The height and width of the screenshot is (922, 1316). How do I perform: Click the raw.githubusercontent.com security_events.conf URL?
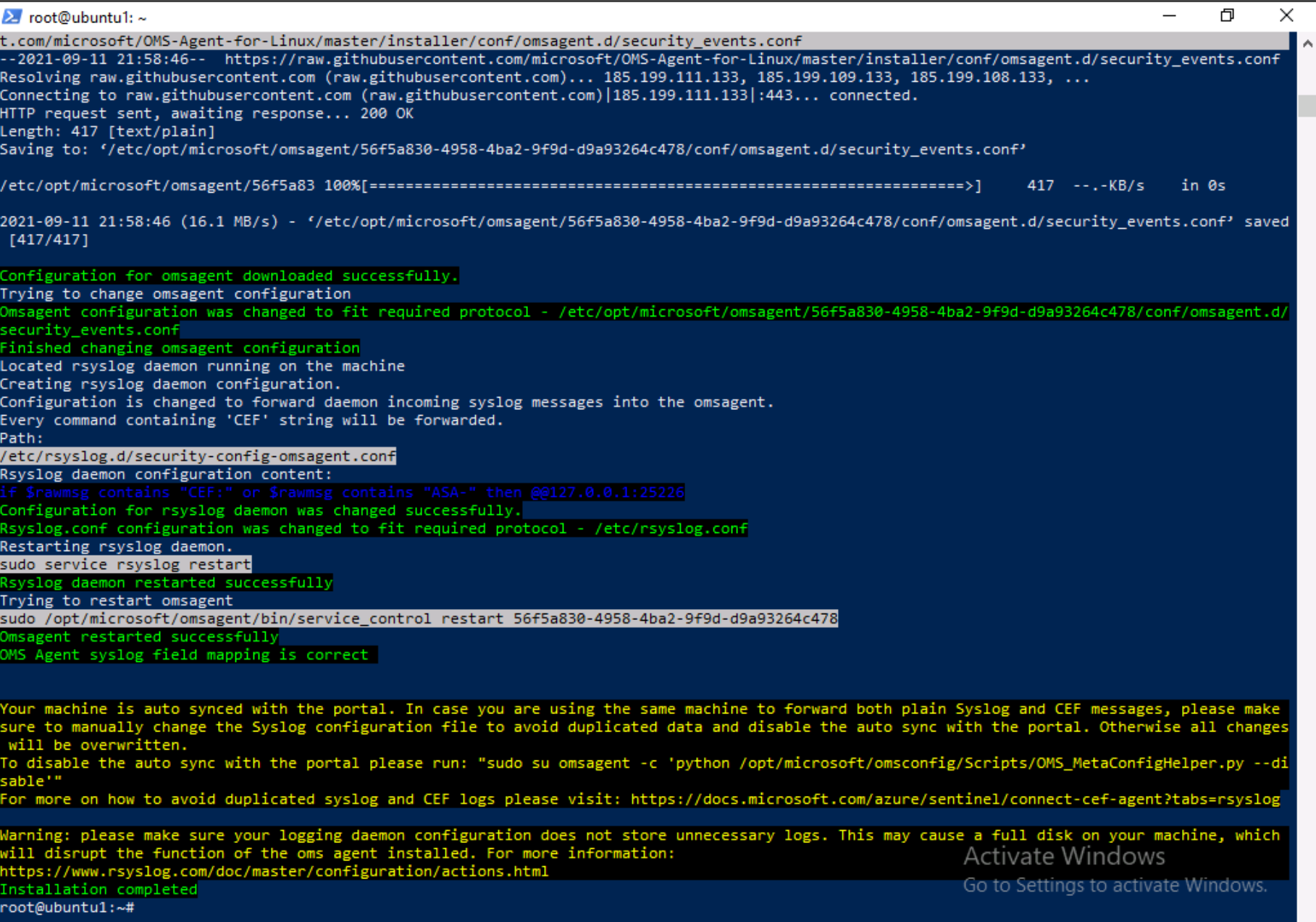tap(752, 59)
